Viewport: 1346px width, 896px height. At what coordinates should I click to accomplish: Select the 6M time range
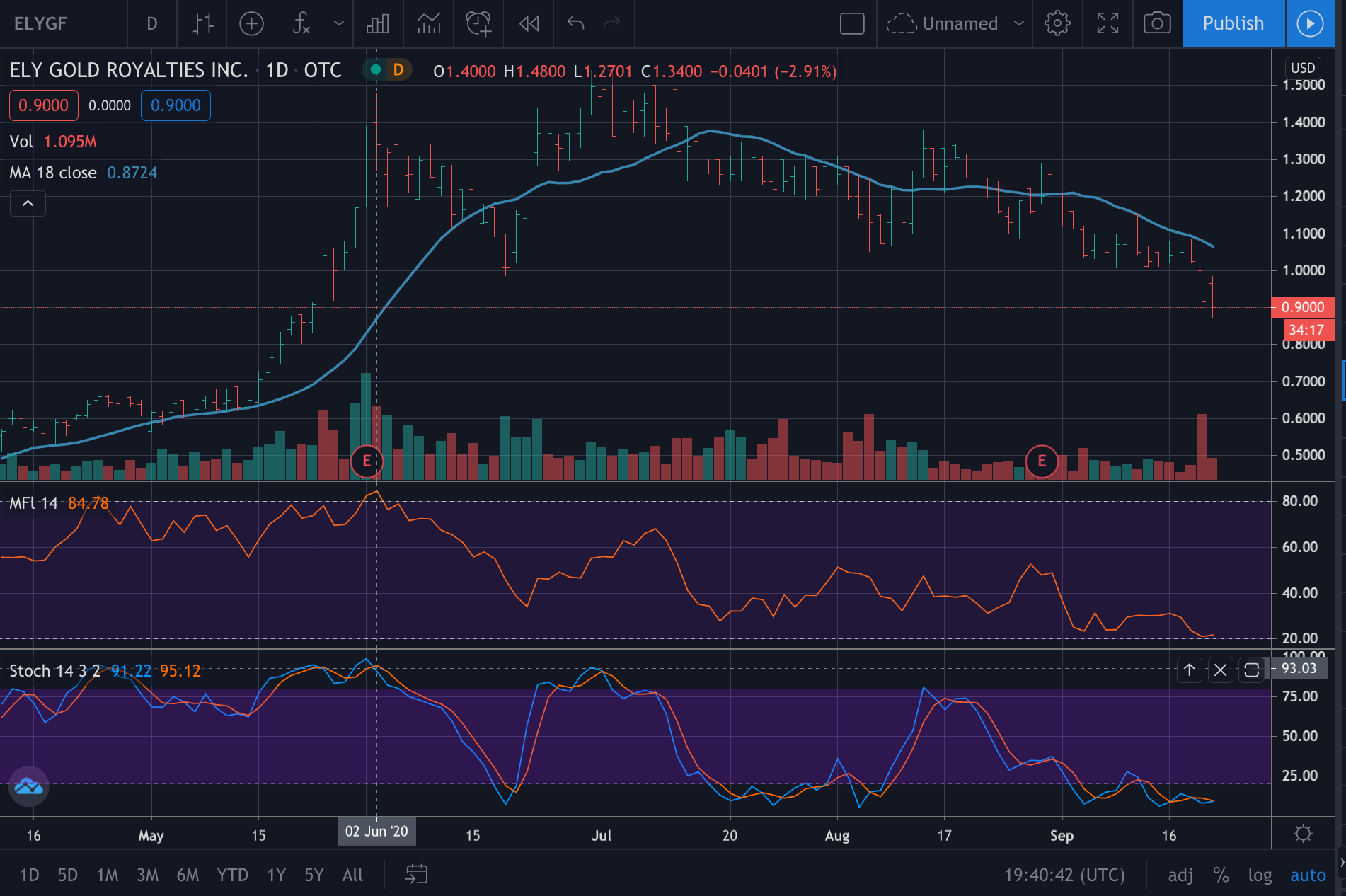tap(188, 875)
